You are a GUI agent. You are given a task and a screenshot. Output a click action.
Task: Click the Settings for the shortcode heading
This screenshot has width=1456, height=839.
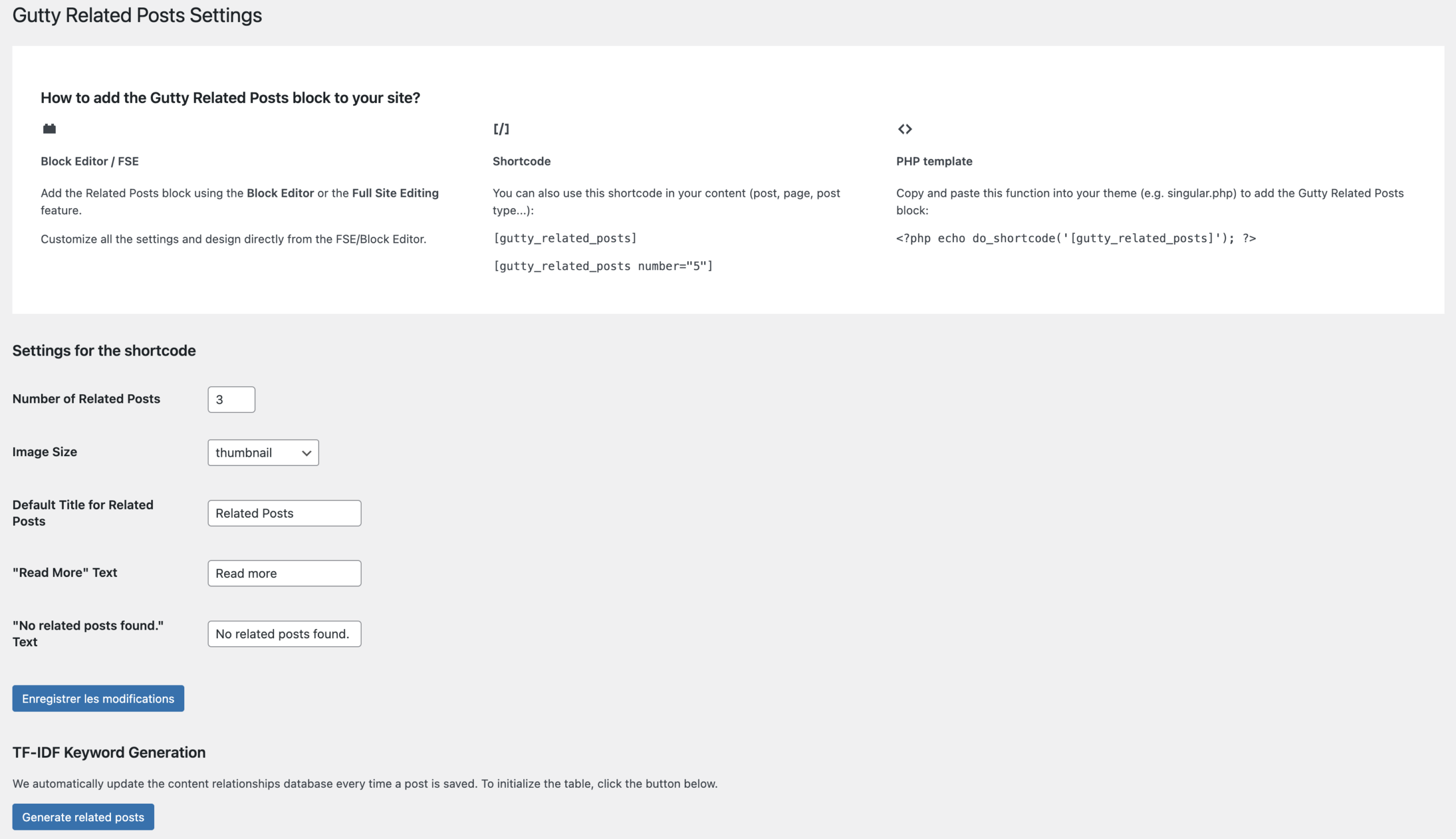[x=104, y=350]
